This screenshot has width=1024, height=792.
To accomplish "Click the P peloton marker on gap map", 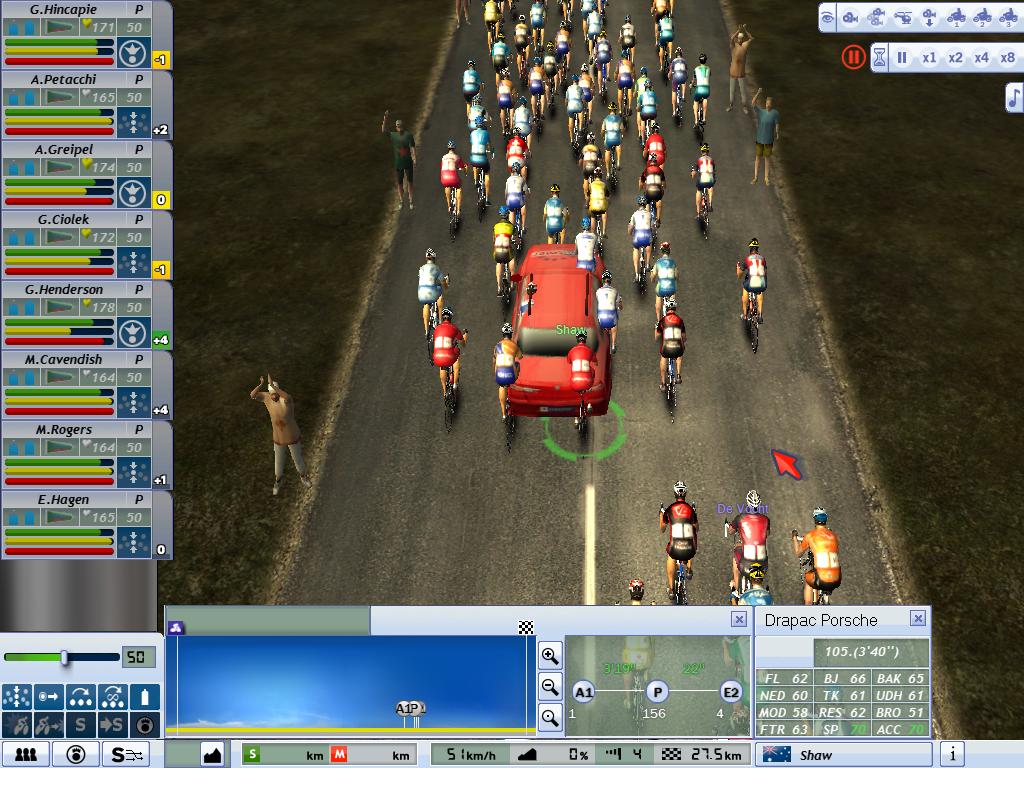I will [656, 692].
